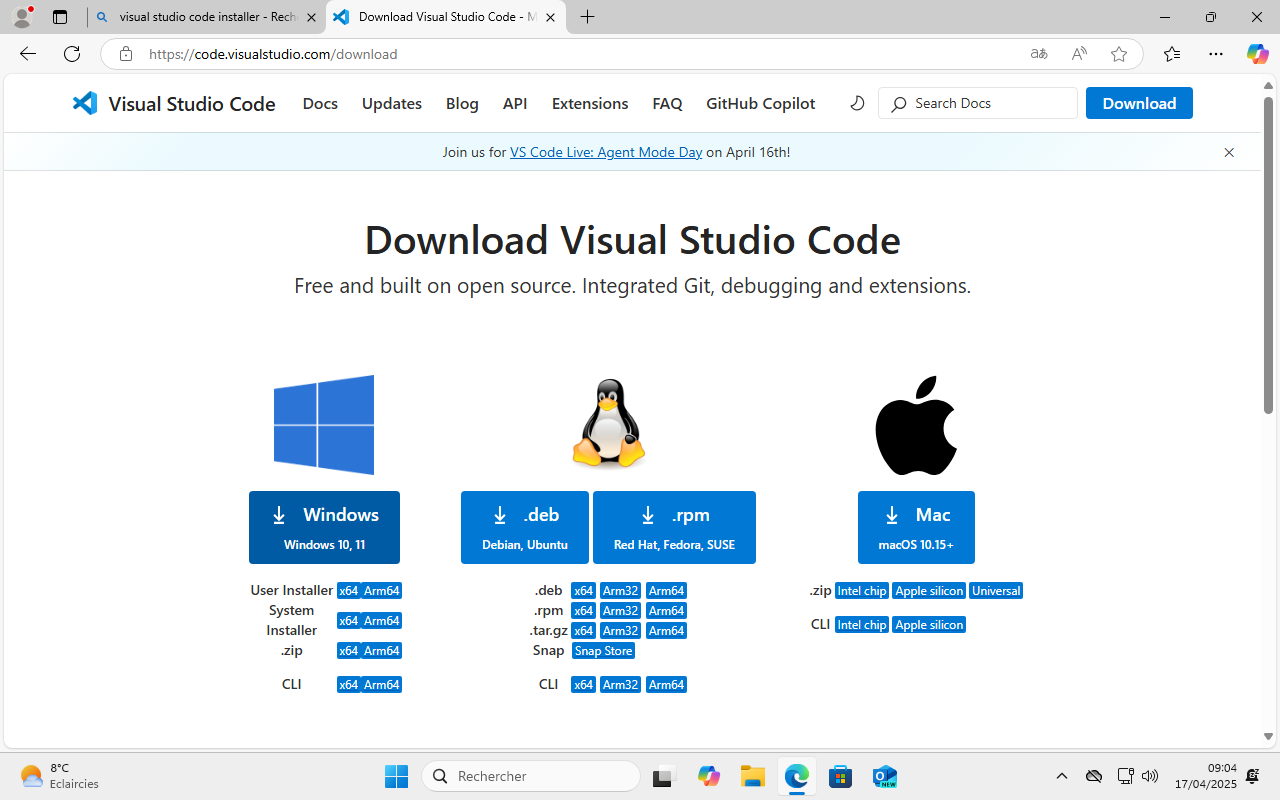
Task: Select Arm64 for Windows User Installer
Action: tap(382, 591)
